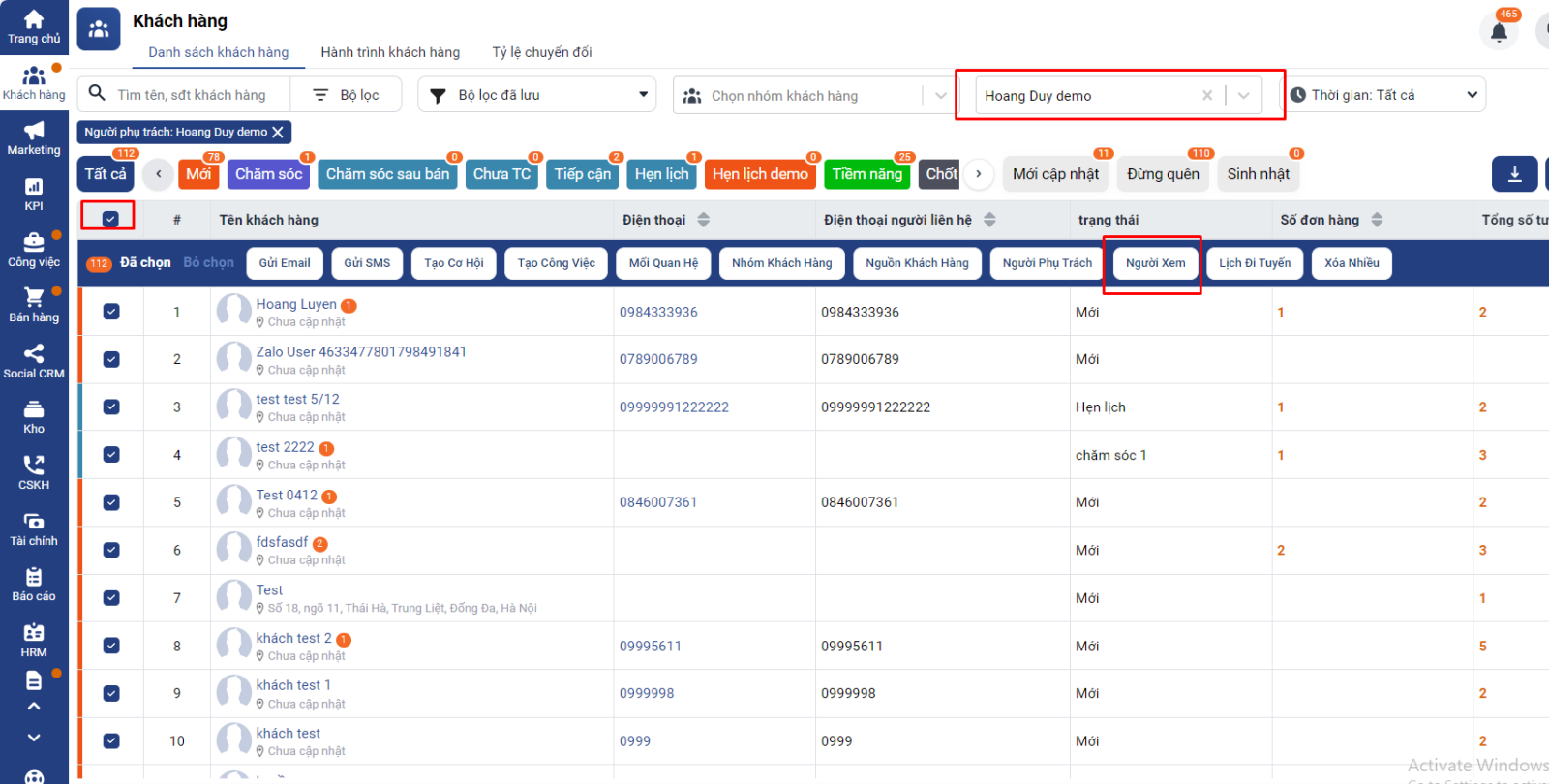1549x784 pixels.
Task: Click the Người Xem button
Action: pos(1155,263)
